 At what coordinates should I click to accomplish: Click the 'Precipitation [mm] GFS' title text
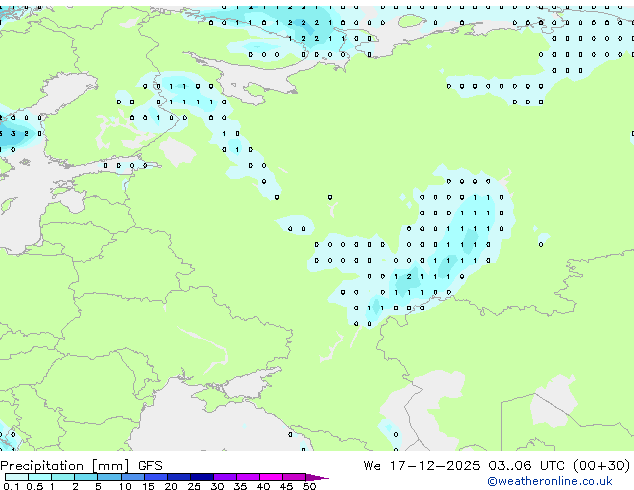coord(81,466)
